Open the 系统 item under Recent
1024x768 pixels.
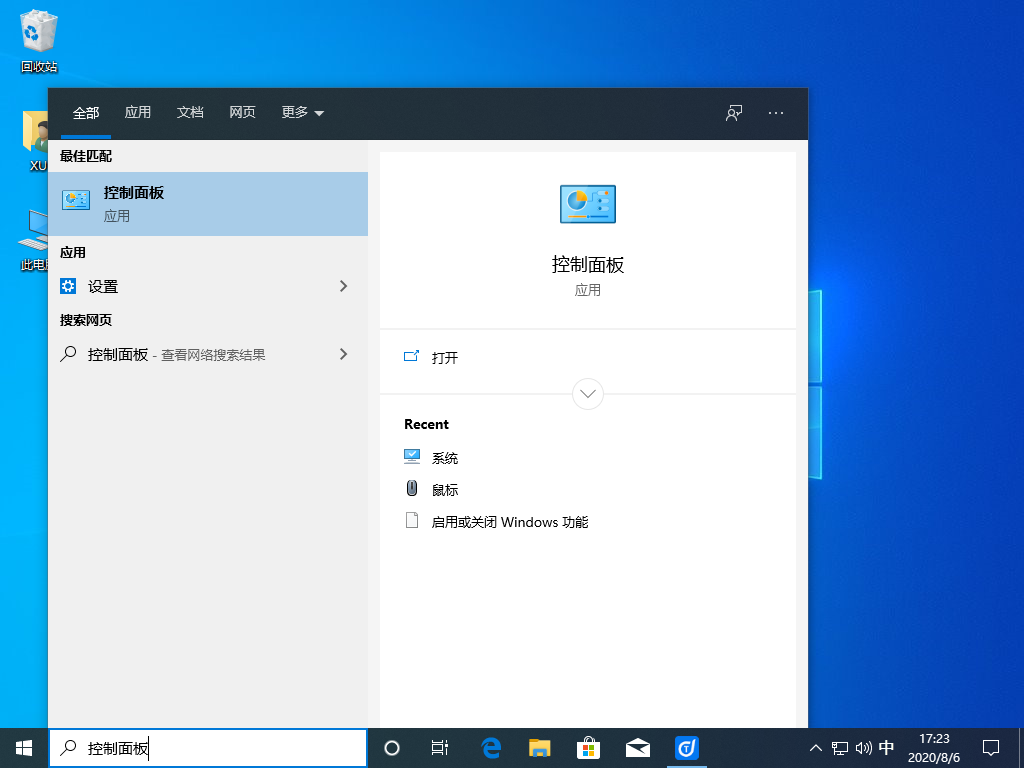click(x=447, y=457)
